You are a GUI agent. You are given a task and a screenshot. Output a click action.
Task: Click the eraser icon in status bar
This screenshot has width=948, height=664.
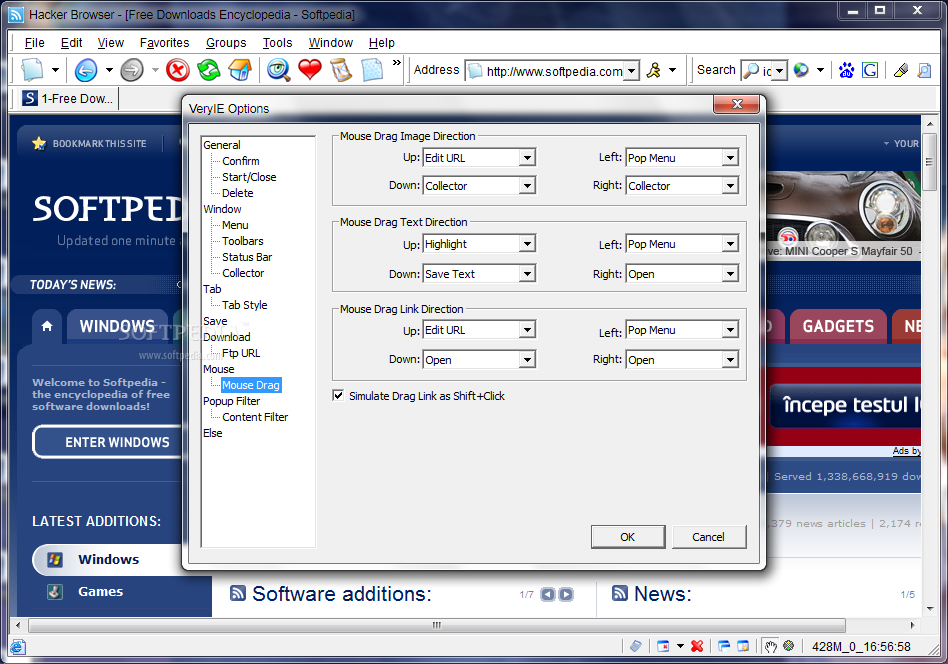point(635,646)
